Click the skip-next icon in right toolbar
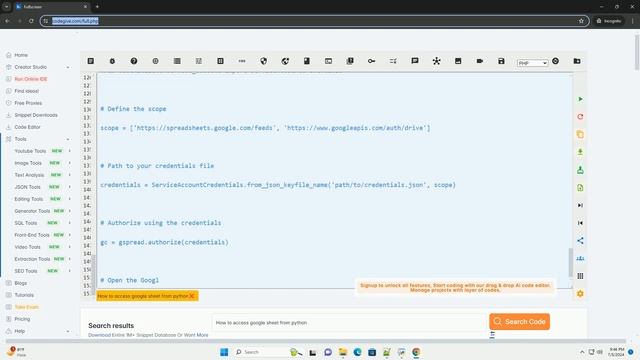Screen dimensions: 640x360 pos(580,205)
